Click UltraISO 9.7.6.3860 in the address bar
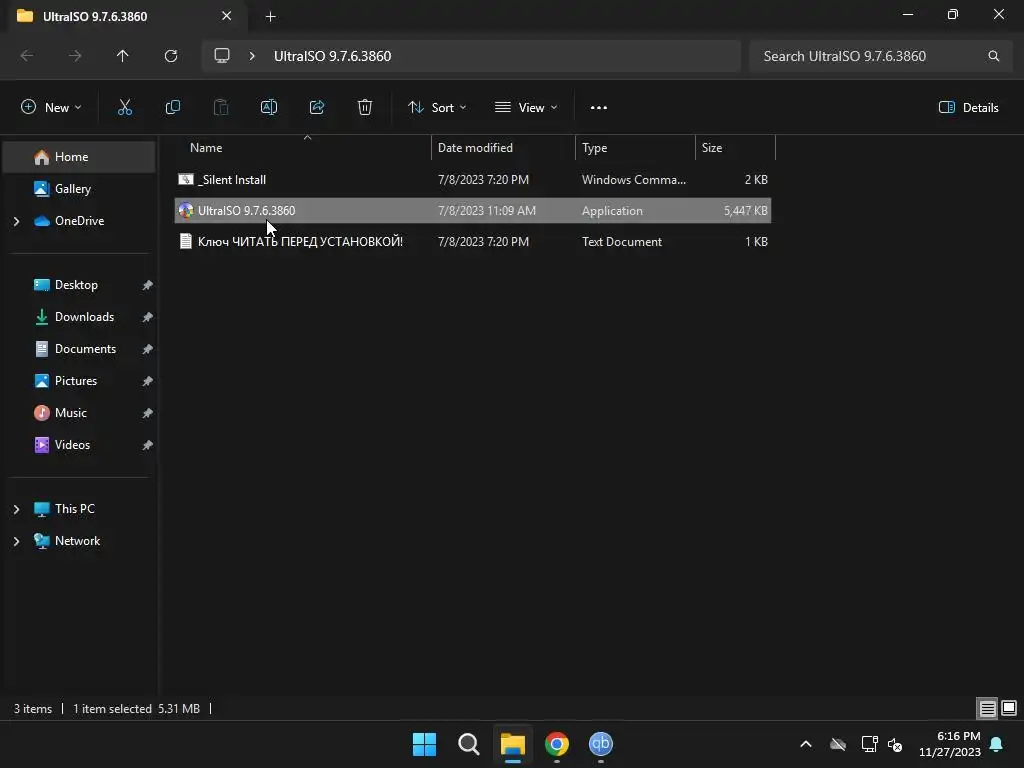1024x768 pixels. (x=332, y=56)
